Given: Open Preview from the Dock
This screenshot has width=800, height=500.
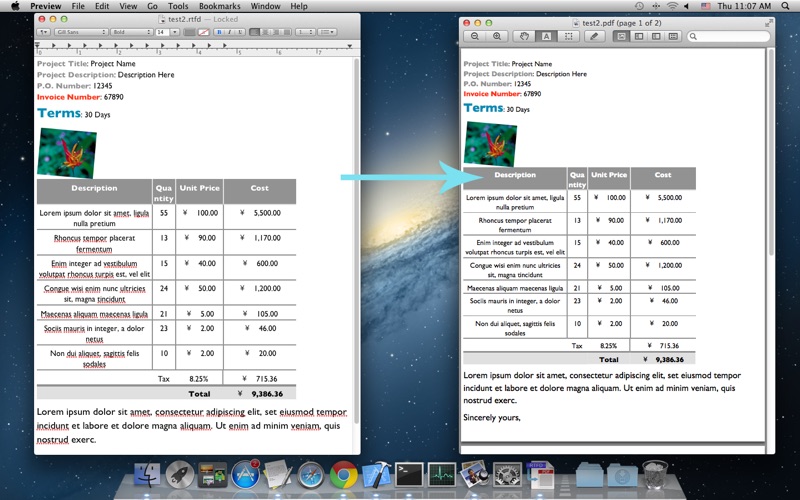Looking at the screenshot, I should pos(474,474).
